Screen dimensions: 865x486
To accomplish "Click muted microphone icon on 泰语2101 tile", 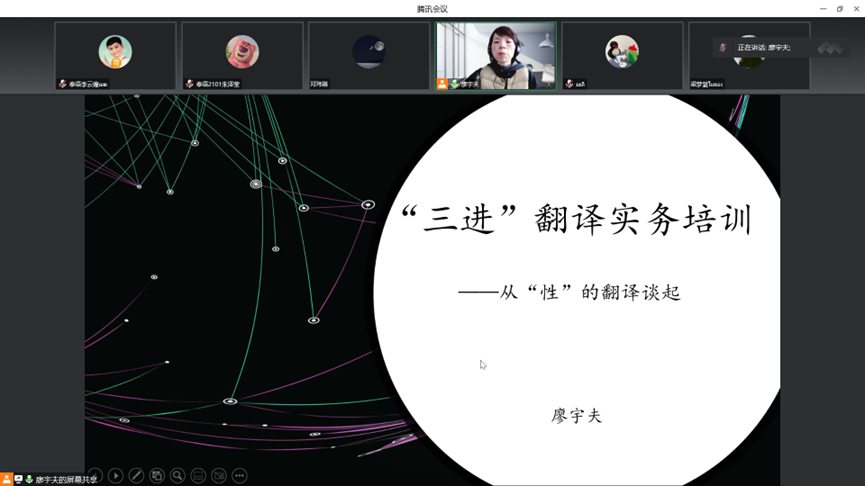I will point(189,84).
